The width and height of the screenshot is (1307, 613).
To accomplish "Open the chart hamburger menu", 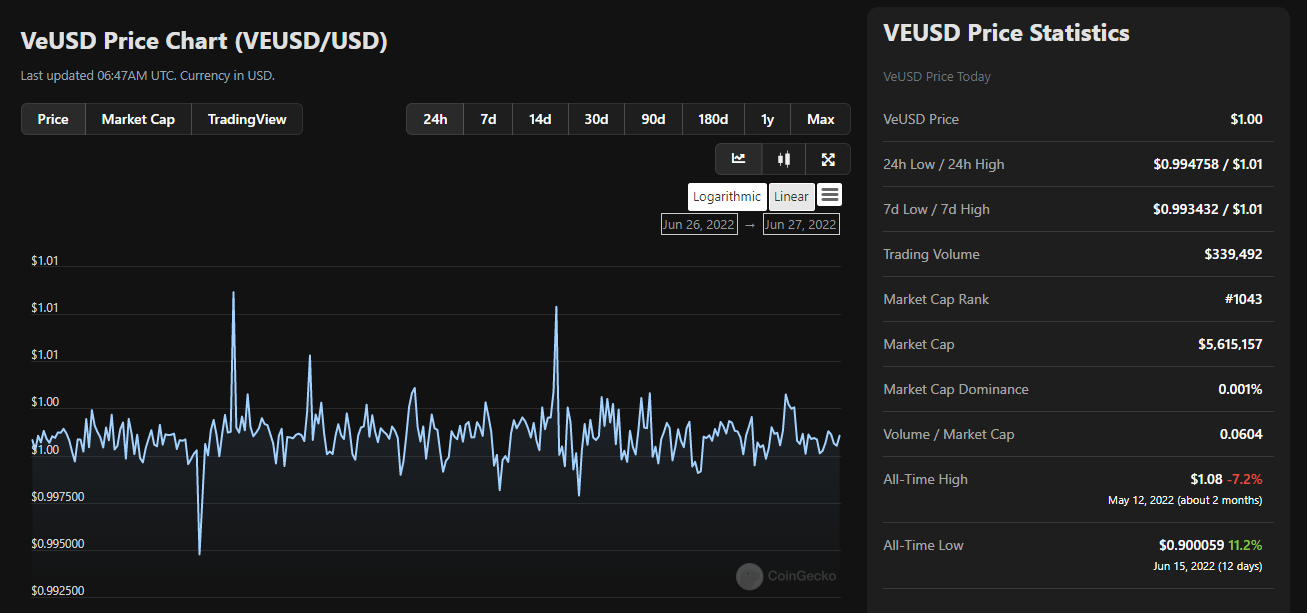I will tap(829, 195).
